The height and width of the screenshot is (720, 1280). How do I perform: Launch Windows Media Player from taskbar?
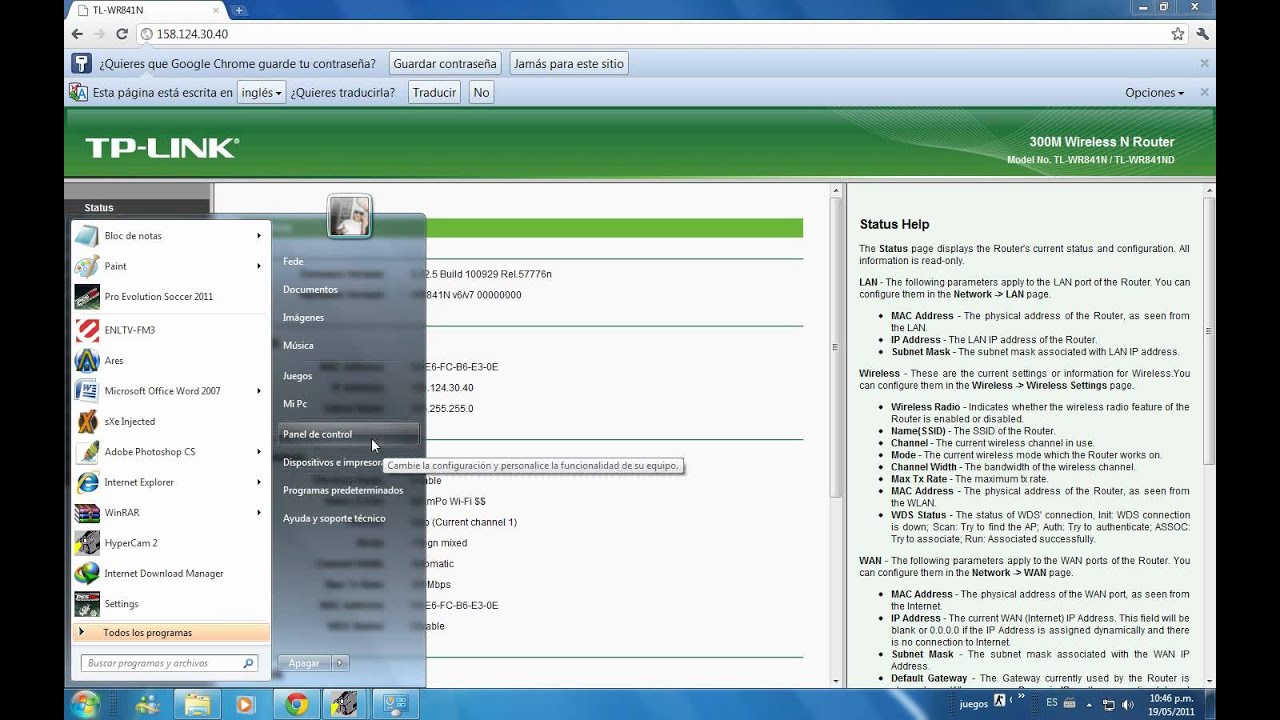pyautogui.click(x=246, y=704)
